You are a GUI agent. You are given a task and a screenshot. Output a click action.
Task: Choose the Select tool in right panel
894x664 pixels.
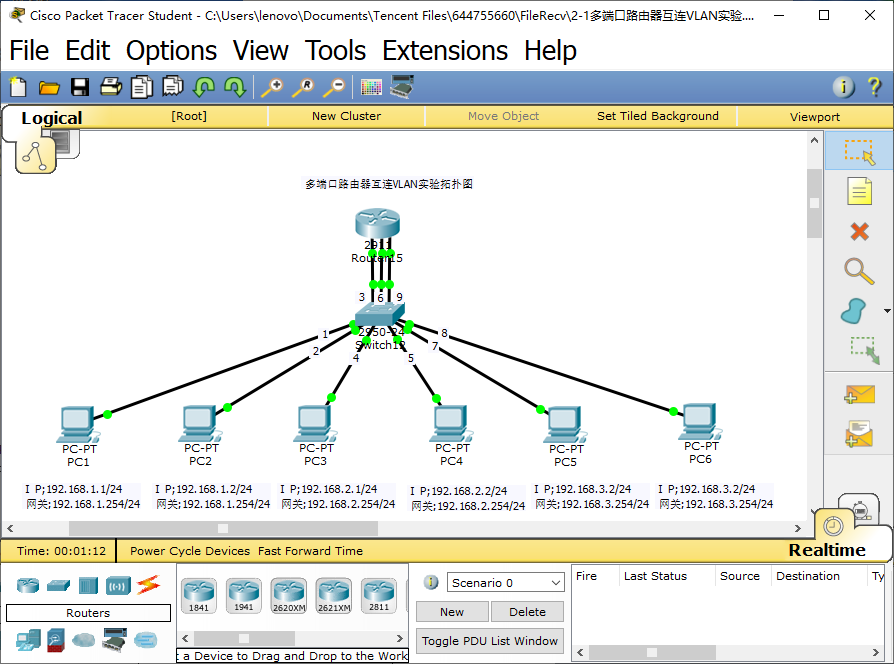click(x=859, y=152)
